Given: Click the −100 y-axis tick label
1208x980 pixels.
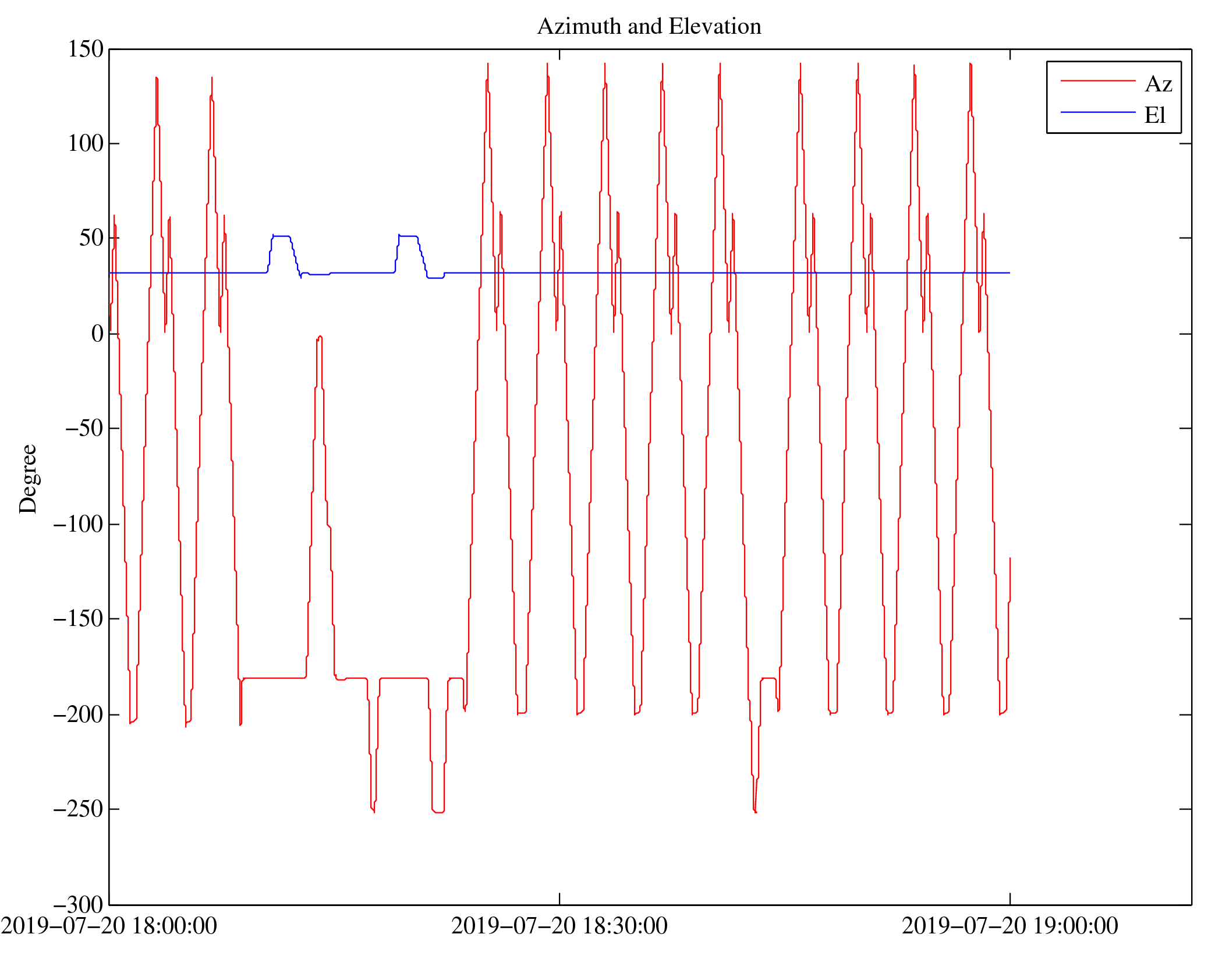Looking at the screenshot, I should coord(78,524).
